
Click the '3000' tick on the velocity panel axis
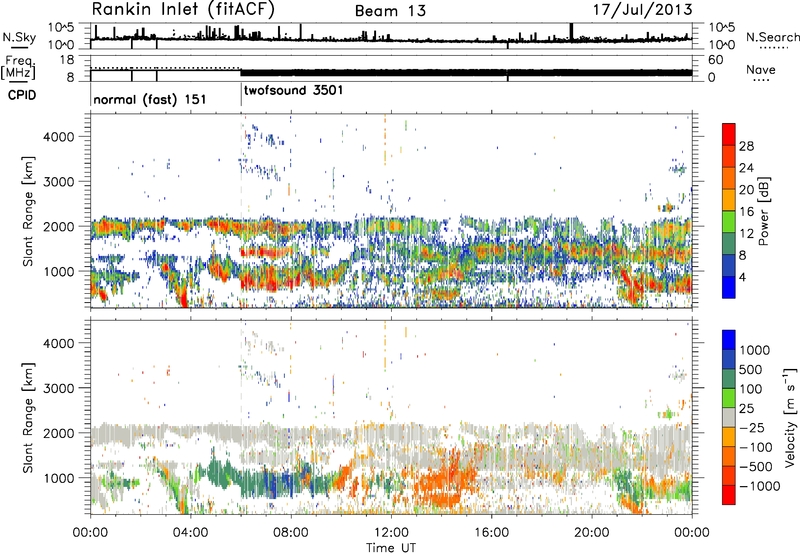tap(58, 388)
